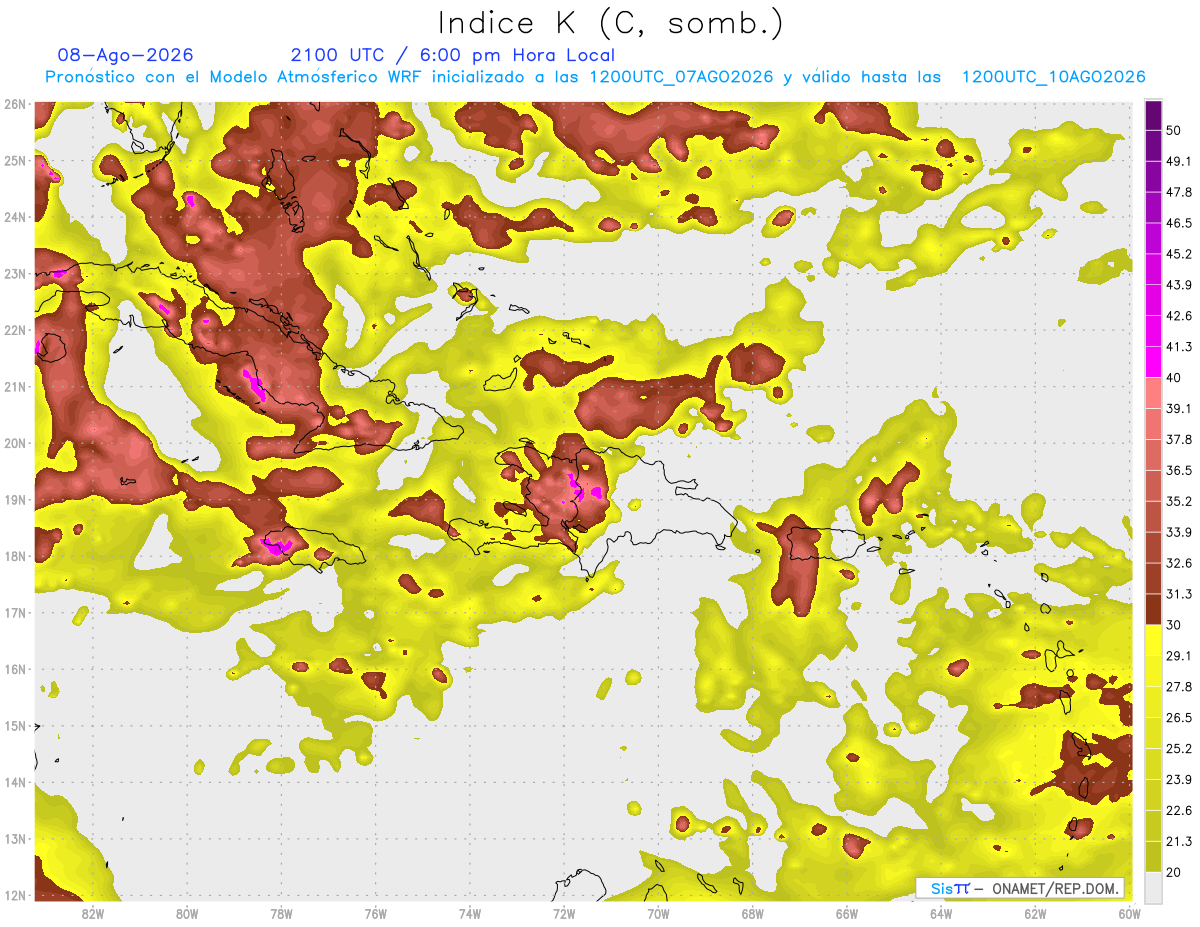Click the '68W' longitude axis label
The width and height of the screenshot is (1200, 927).
(x=752, y=913)
